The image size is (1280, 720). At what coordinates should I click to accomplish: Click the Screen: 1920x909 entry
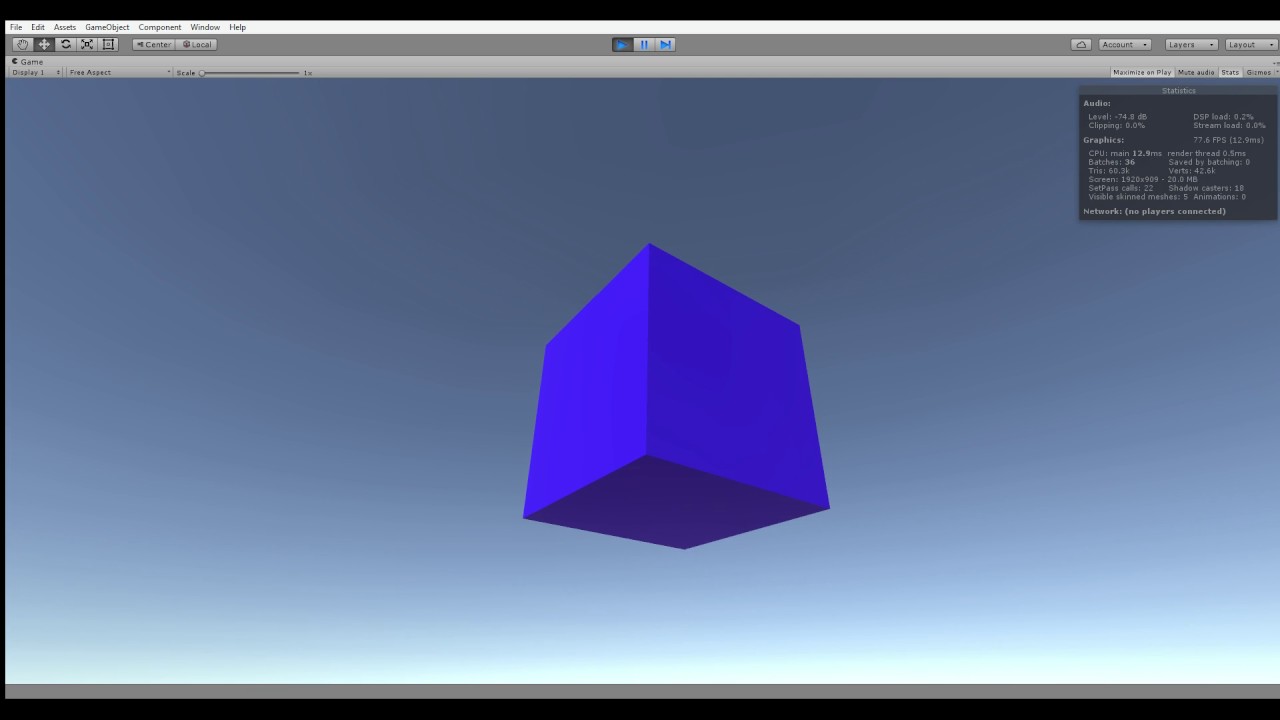tap(1142, 179)
